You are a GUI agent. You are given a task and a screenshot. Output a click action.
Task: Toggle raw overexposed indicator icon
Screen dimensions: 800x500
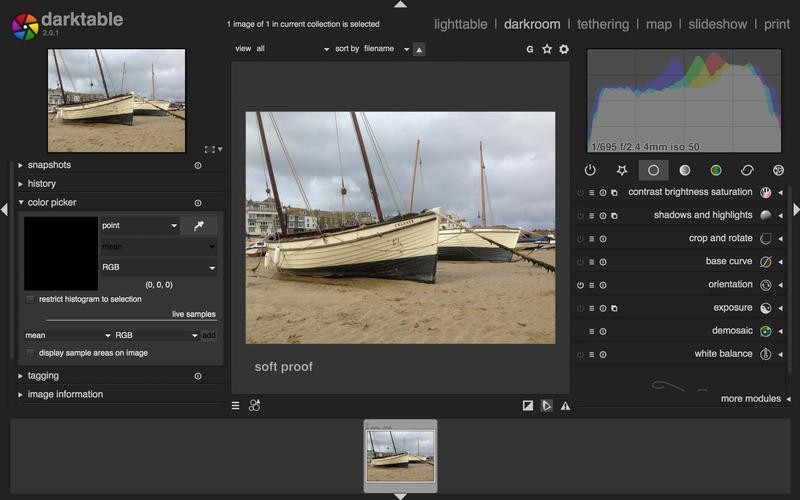coord(528,406)
